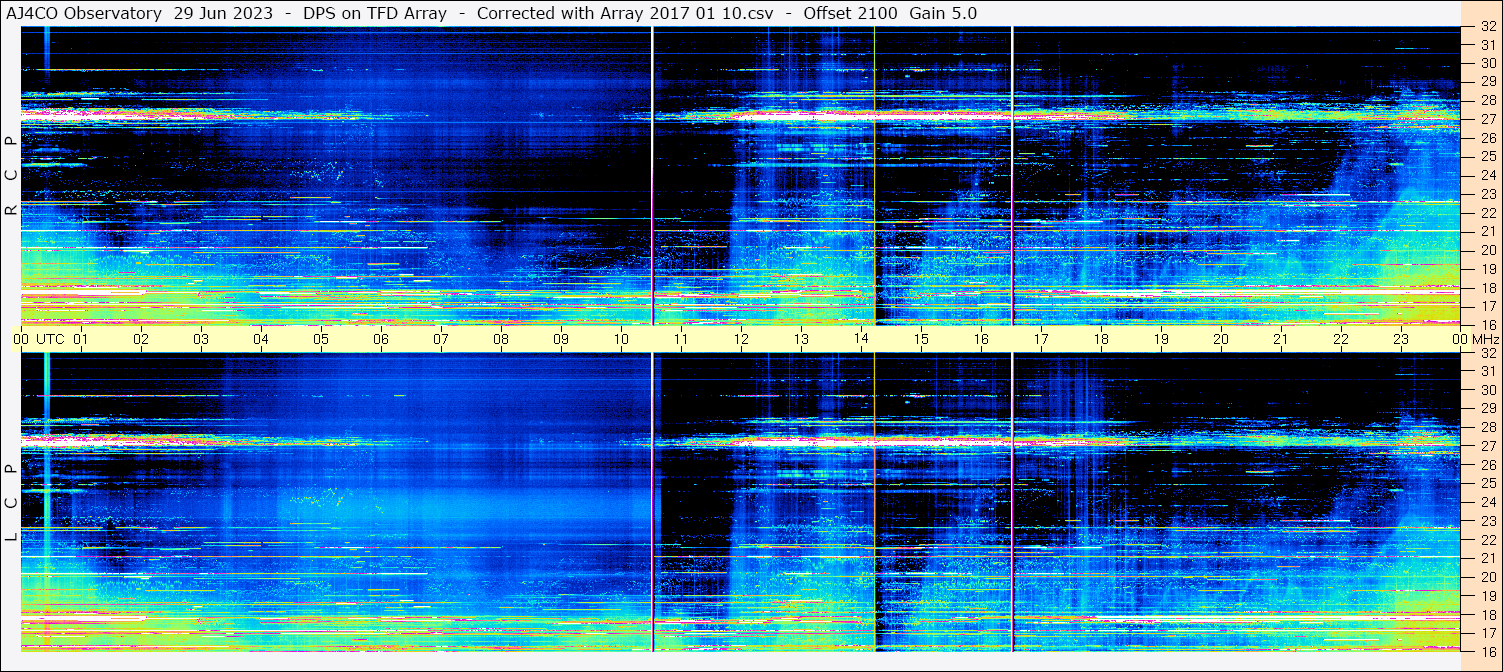Click '27' frequency label on RCP panel
The width and height of the screenshot is (1503, 672).
[1488, 119]
